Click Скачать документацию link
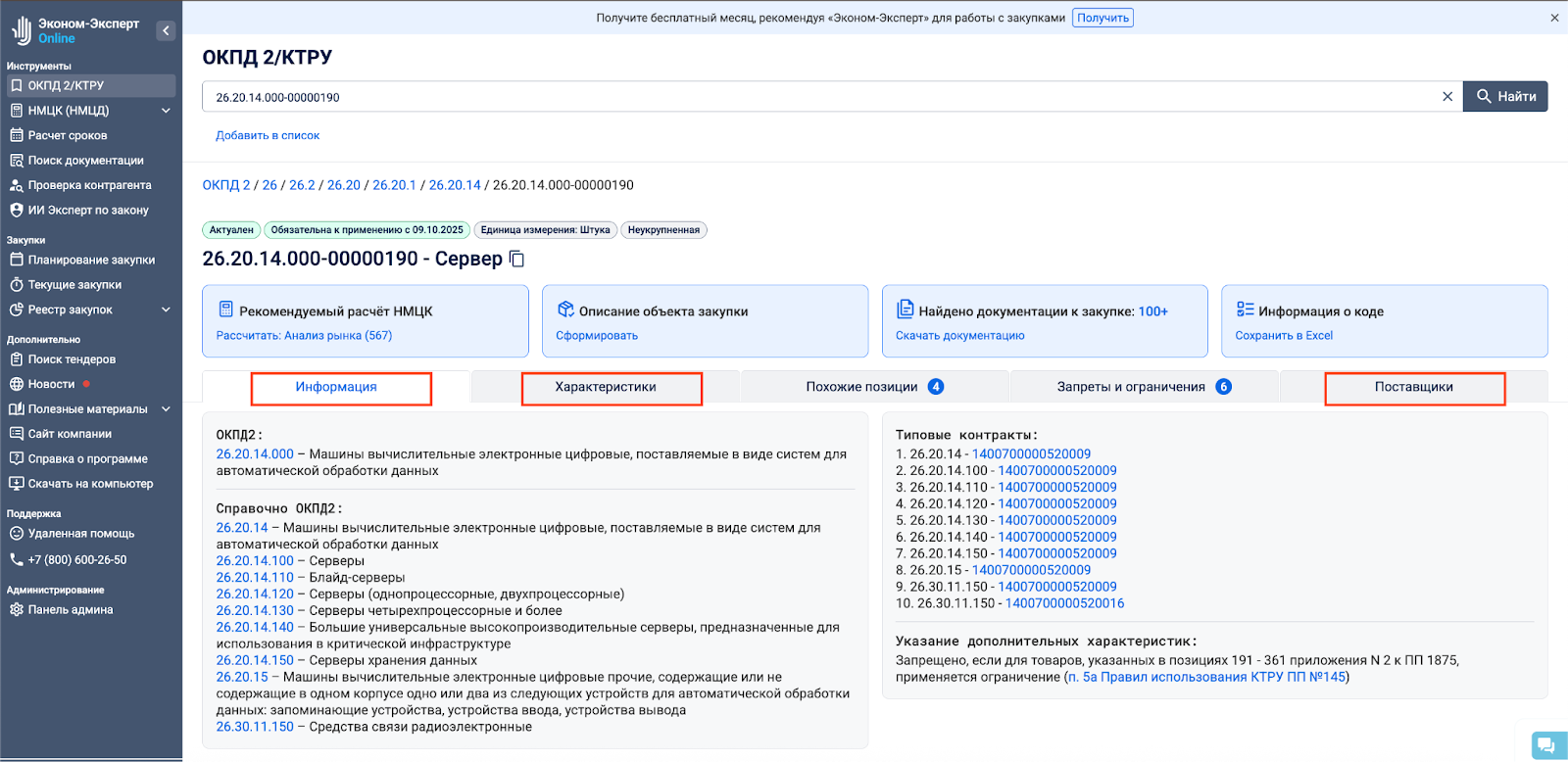Viewport: 1568px width, 762px height. (x=960, y=335)
